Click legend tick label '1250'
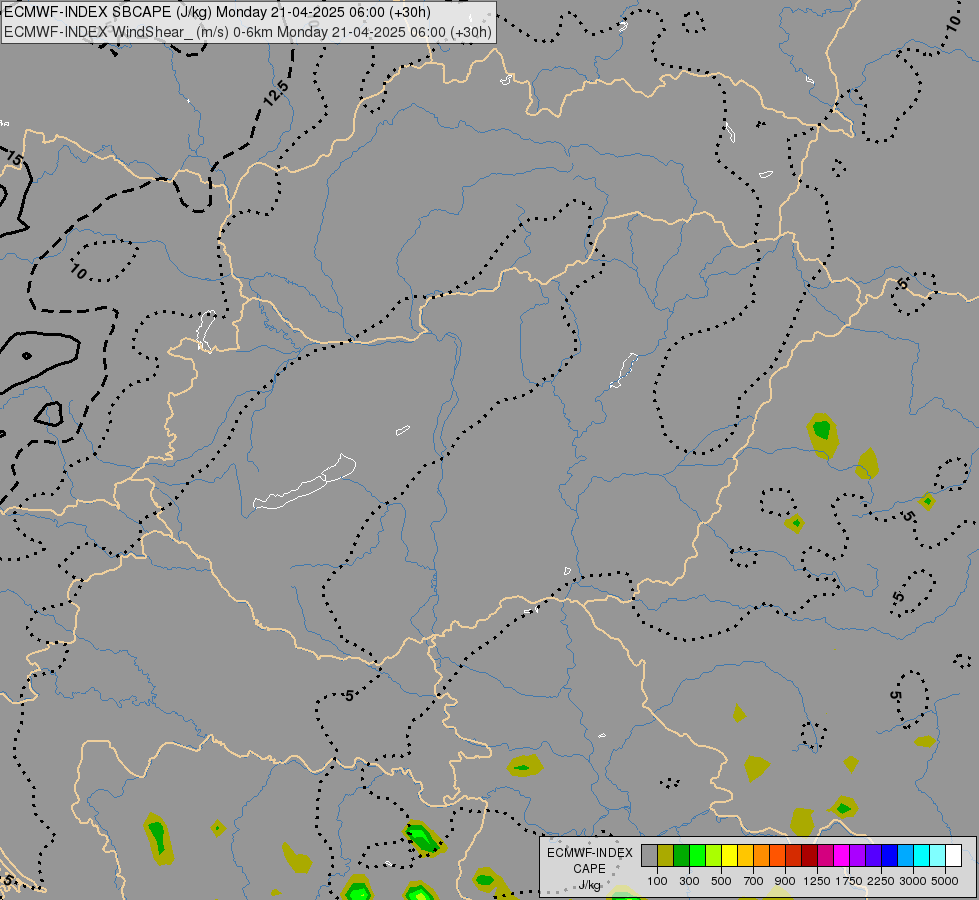979x900 pixels. [x=817, y=881]
